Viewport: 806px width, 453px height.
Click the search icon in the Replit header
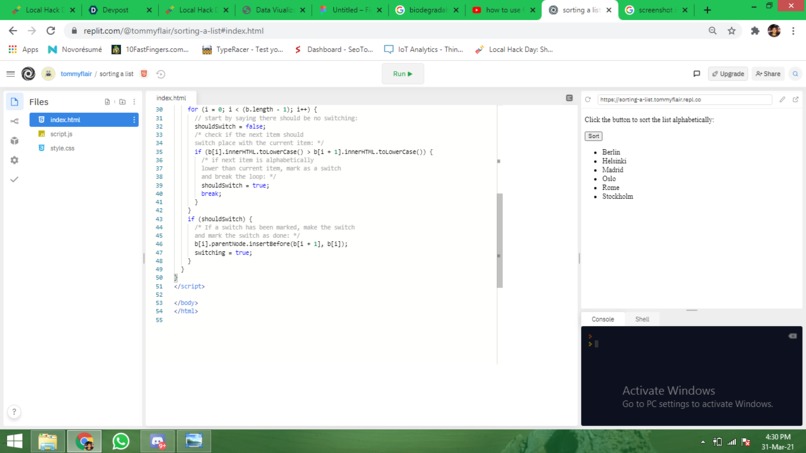point(795,74)
